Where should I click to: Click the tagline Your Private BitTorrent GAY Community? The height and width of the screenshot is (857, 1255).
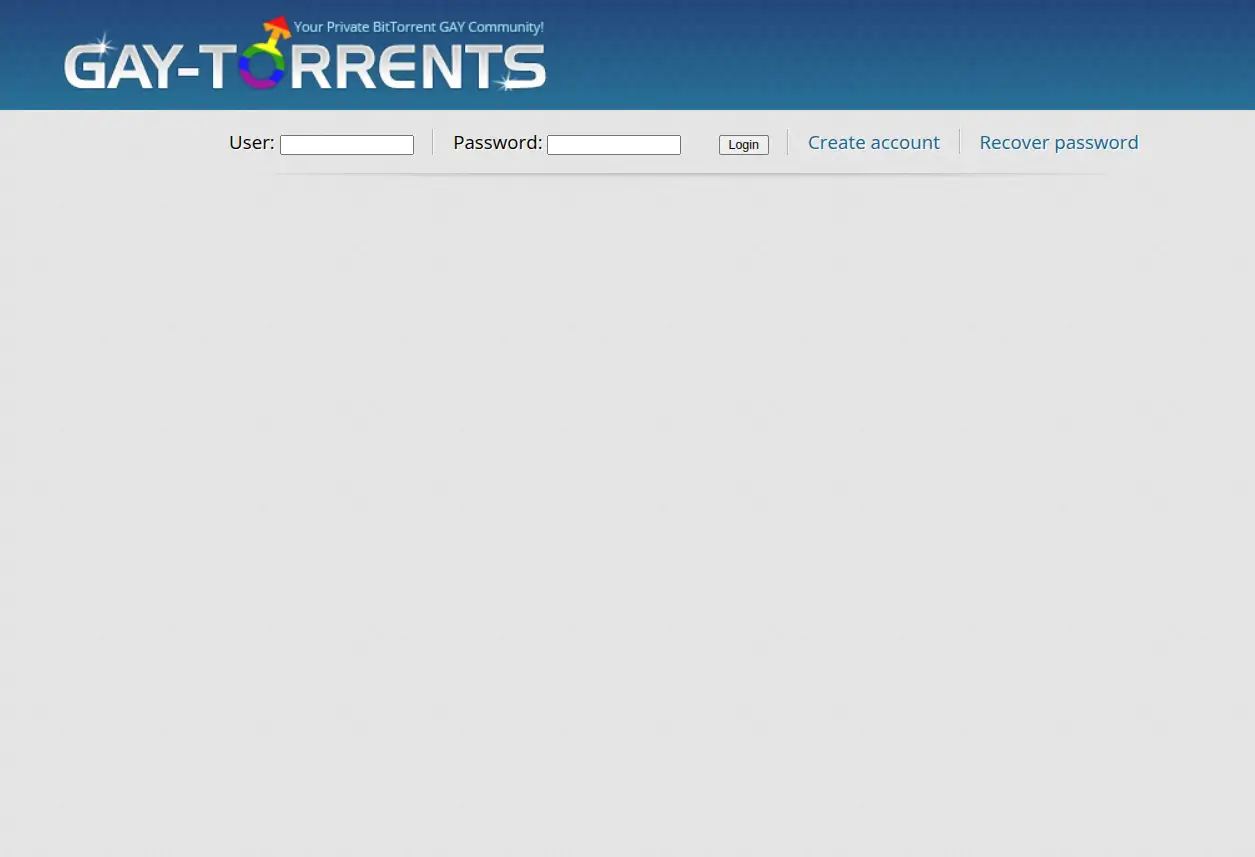pos(418,27)
